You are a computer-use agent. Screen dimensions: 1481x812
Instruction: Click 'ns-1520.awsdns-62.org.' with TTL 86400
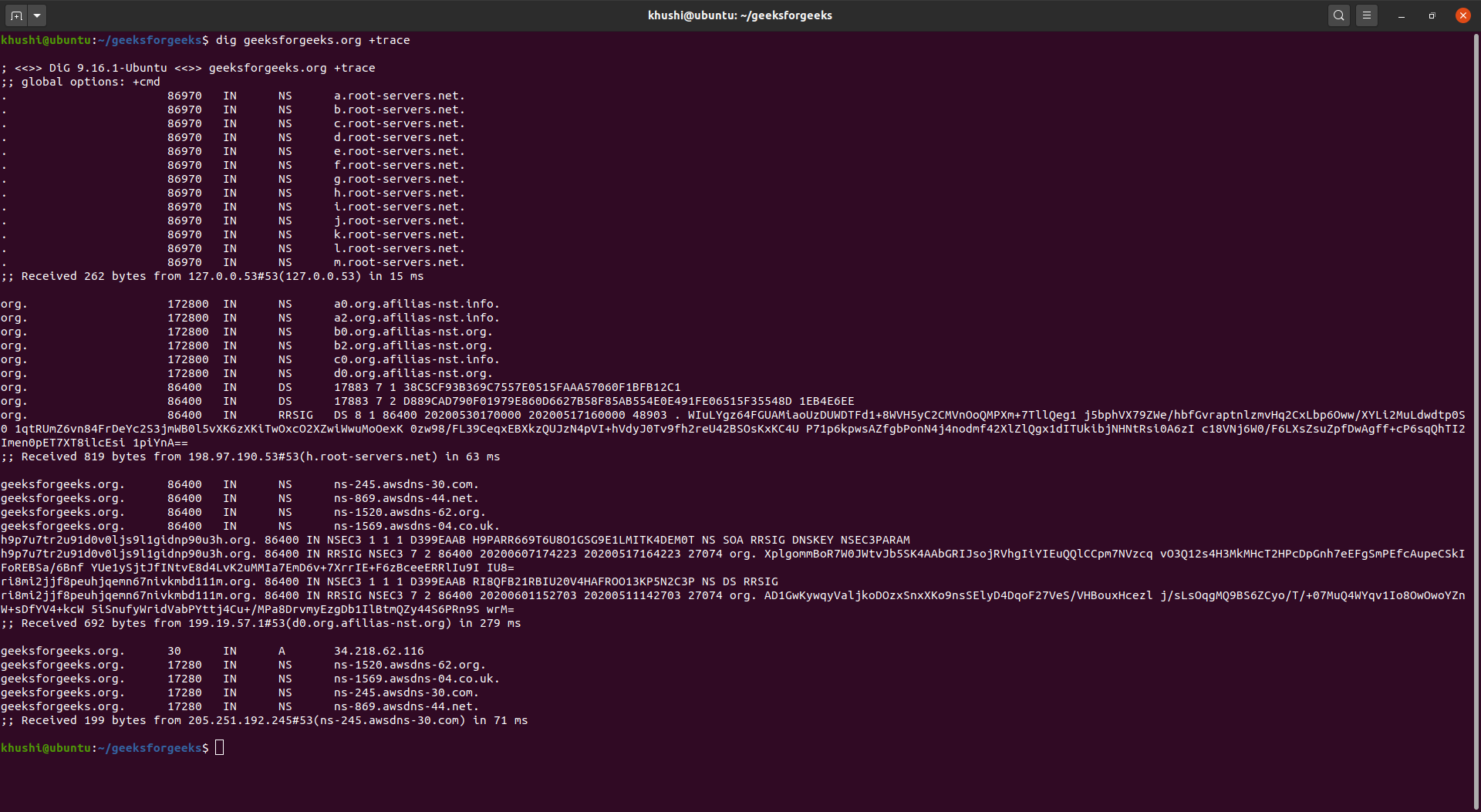(410, 512)
